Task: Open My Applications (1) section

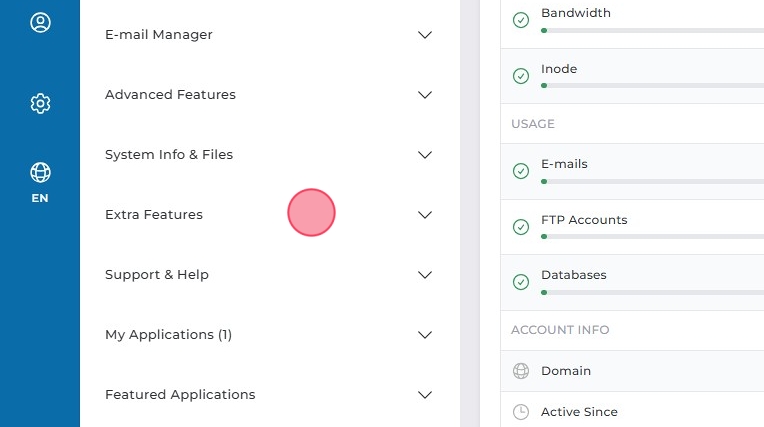Action: tap(168, 335)
